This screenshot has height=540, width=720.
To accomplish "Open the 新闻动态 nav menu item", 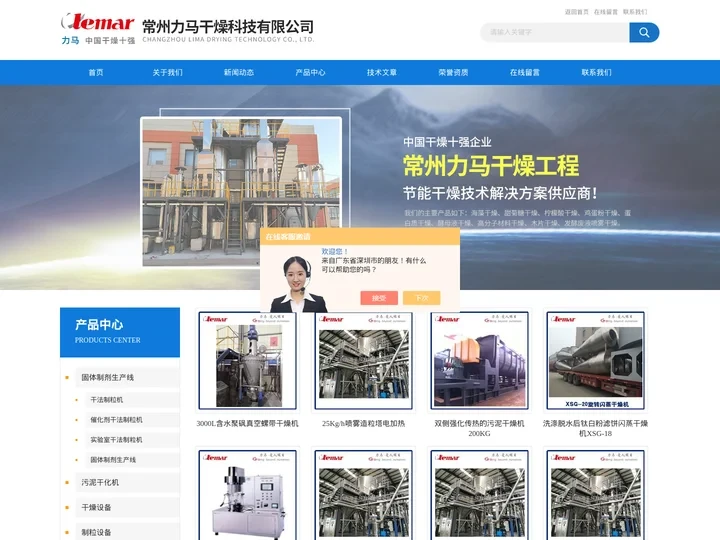I will tap(239, 72).
